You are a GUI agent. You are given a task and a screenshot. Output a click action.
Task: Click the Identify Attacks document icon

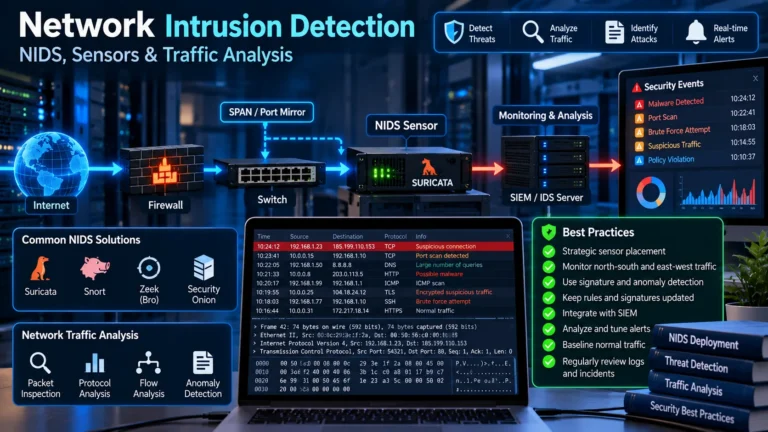[x=614, y=32]
